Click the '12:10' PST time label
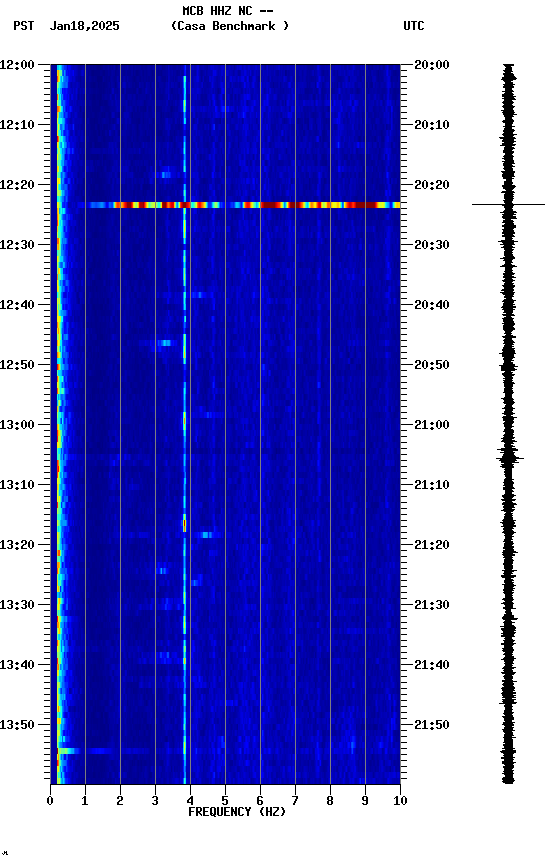The image size is (552, 864). [17, 125]
